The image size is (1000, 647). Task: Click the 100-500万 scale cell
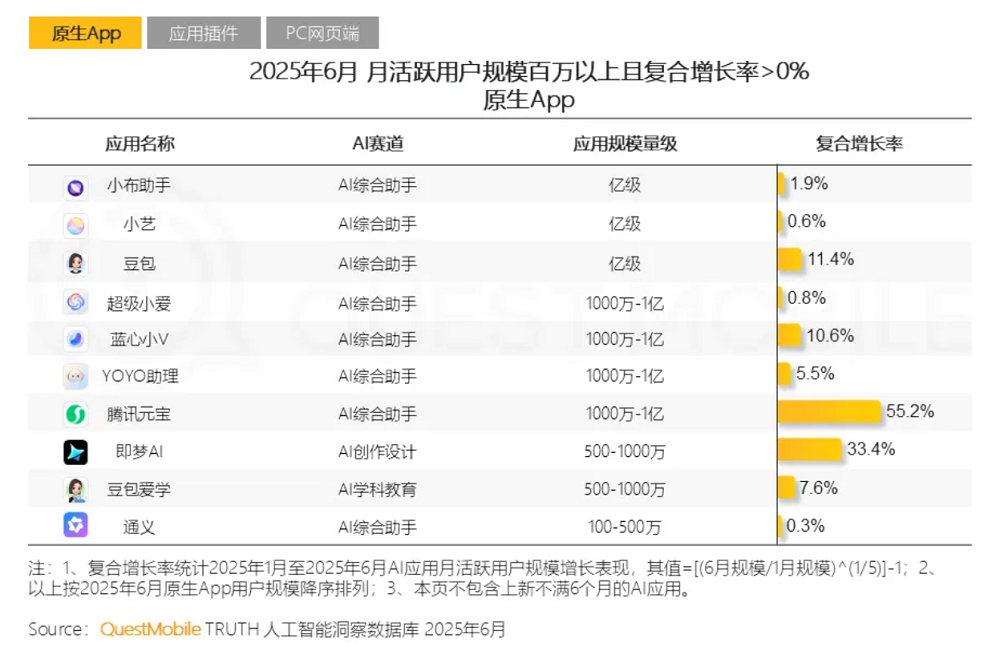pos(625,527)
